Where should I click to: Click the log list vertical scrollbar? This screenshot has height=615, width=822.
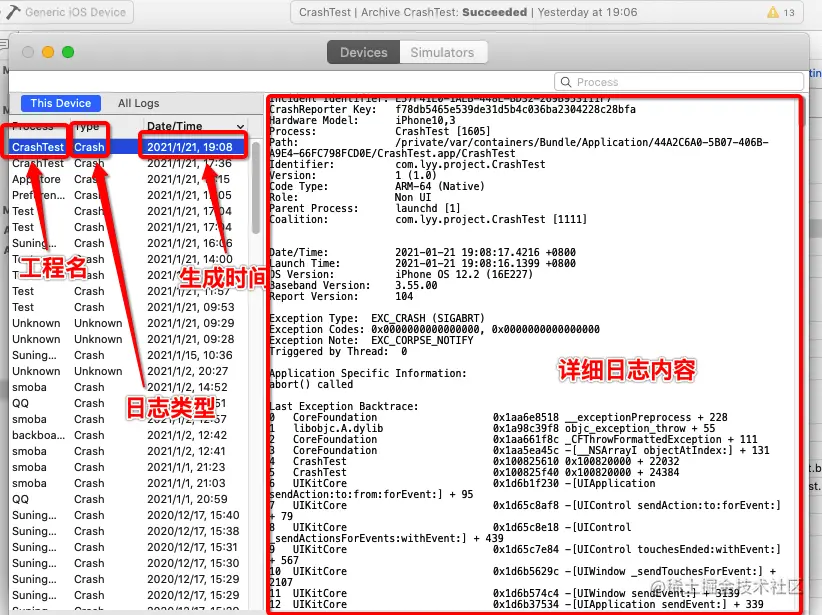click(256, 188)
